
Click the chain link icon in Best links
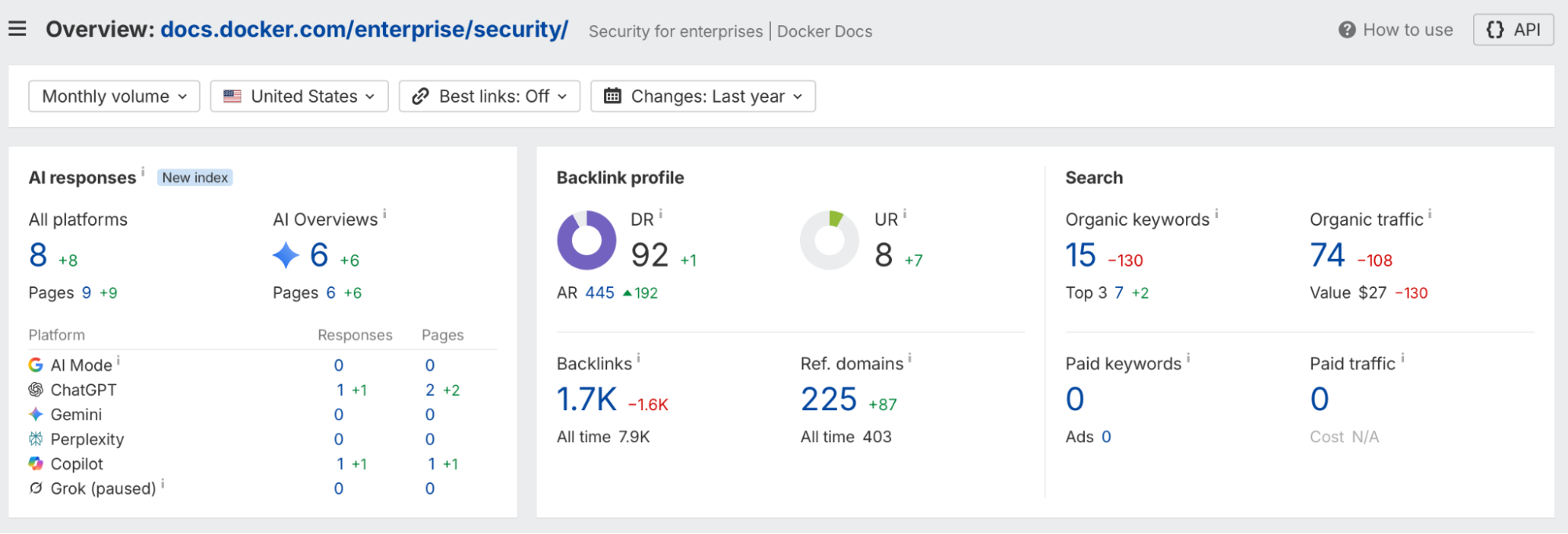click(420, 96)
